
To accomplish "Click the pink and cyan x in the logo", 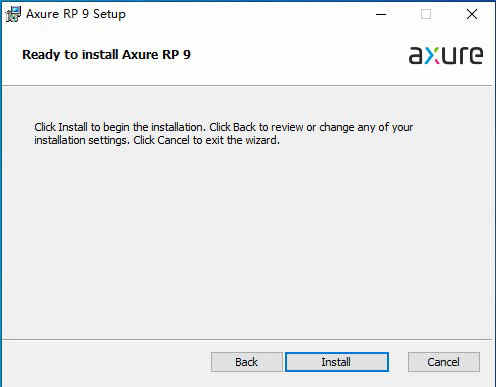I will click(x=432, y=56).
